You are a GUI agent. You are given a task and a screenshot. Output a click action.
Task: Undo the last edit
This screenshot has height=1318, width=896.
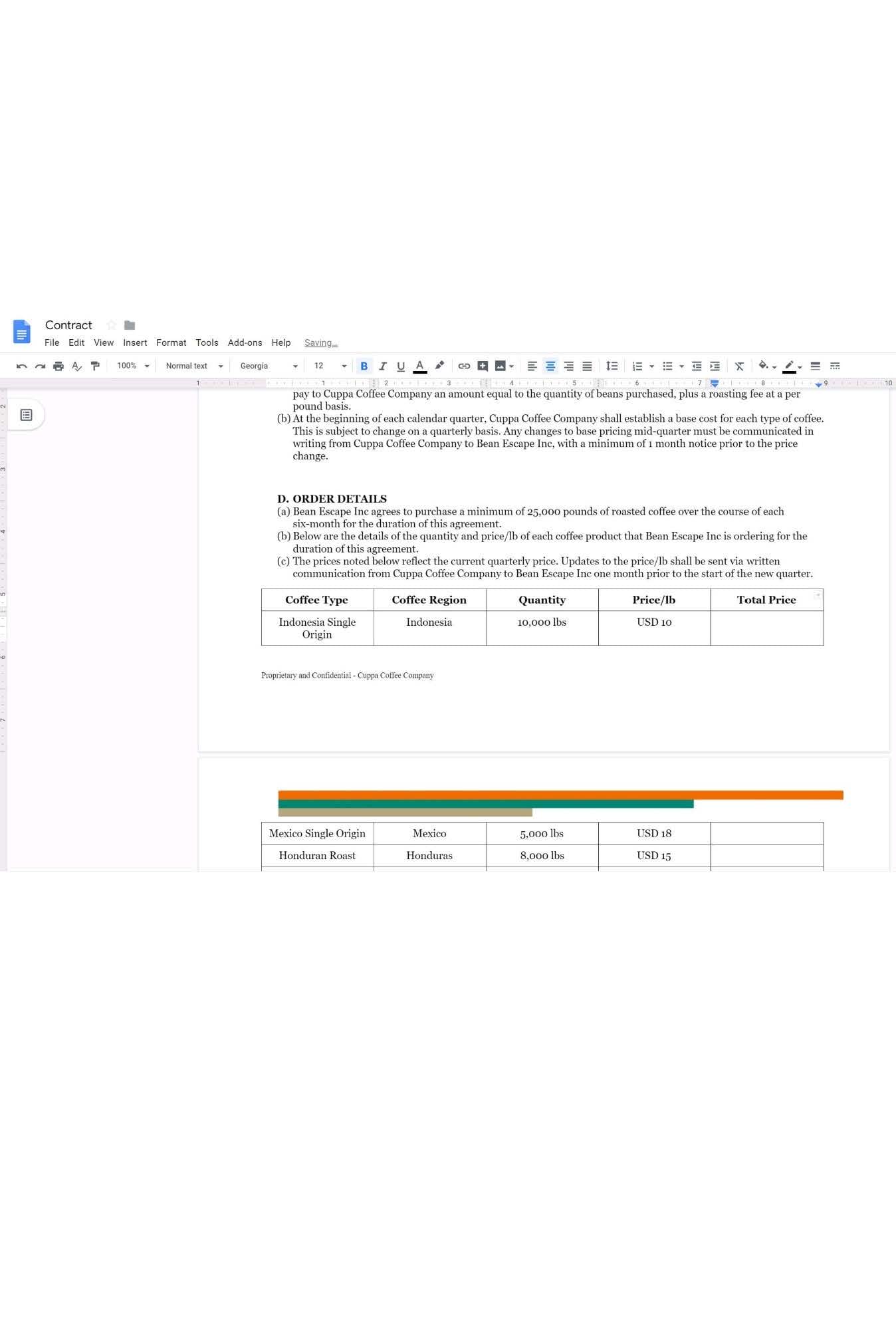(x=22, y=366)
